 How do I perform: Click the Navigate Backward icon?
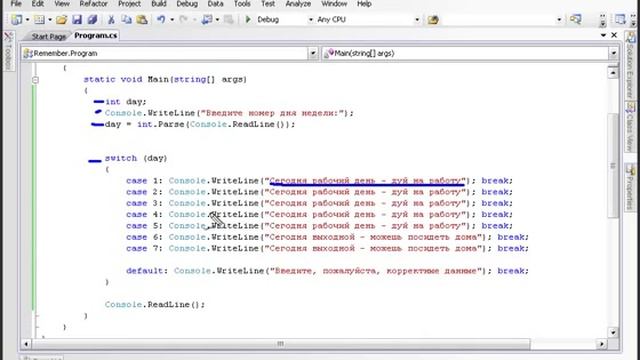pos(207,20)
